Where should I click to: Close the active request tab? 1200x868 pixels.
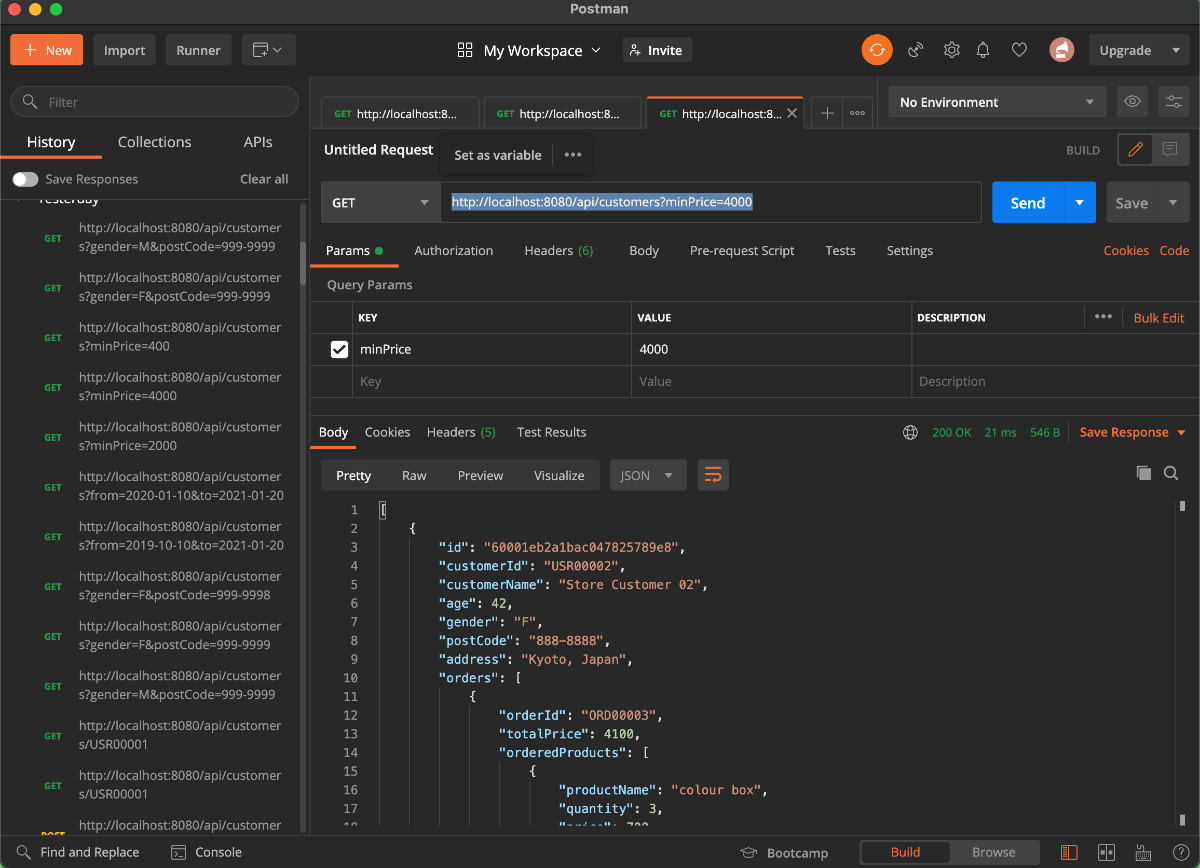tap(793, 114)
